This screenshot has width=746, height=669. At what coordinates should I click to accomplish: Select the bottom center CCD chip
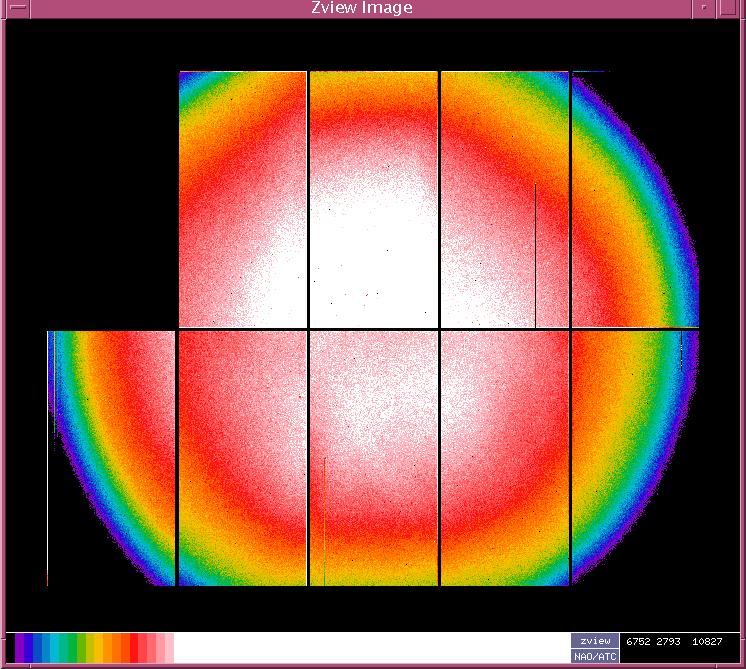(373, 458)
